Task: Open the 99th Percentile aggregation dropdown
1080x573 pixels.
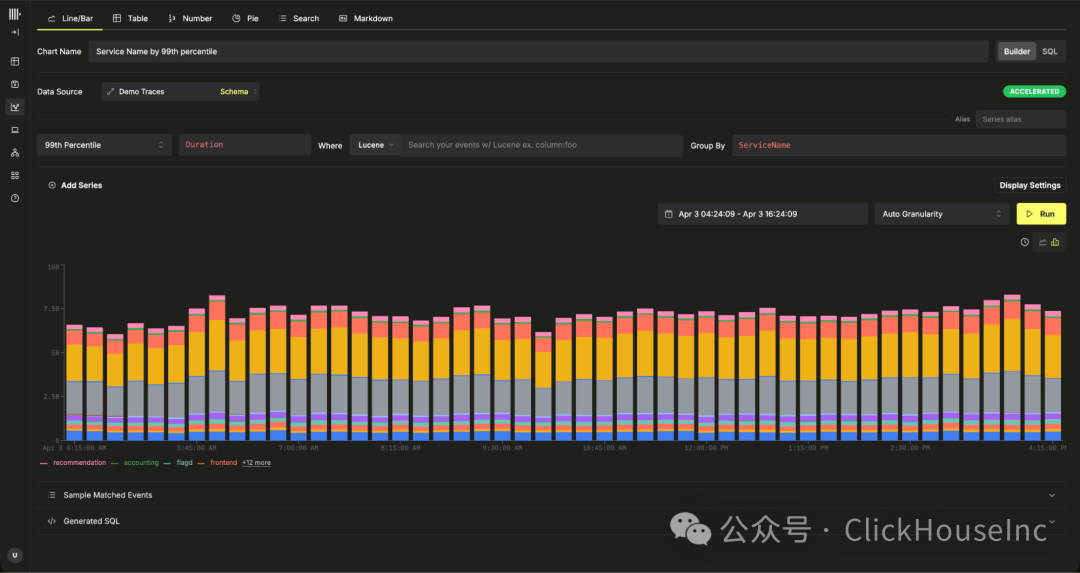Action: click(104, 145)
